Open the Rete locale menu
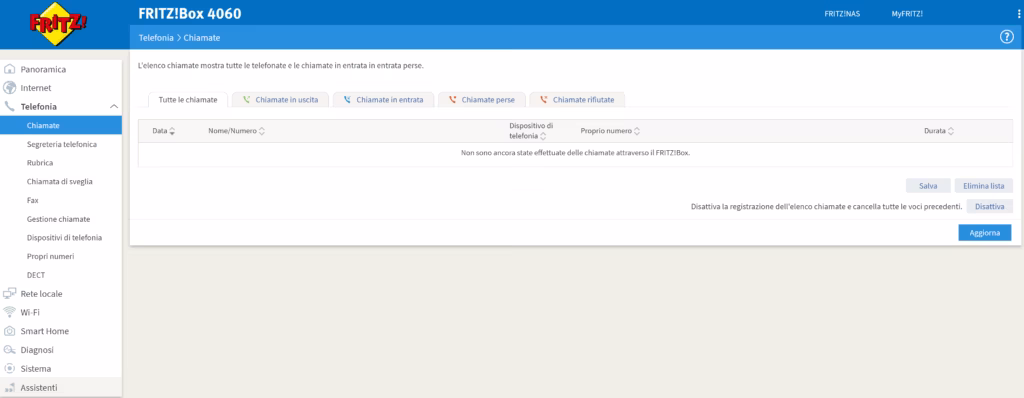1024x398 pixels. coord(61,294)
